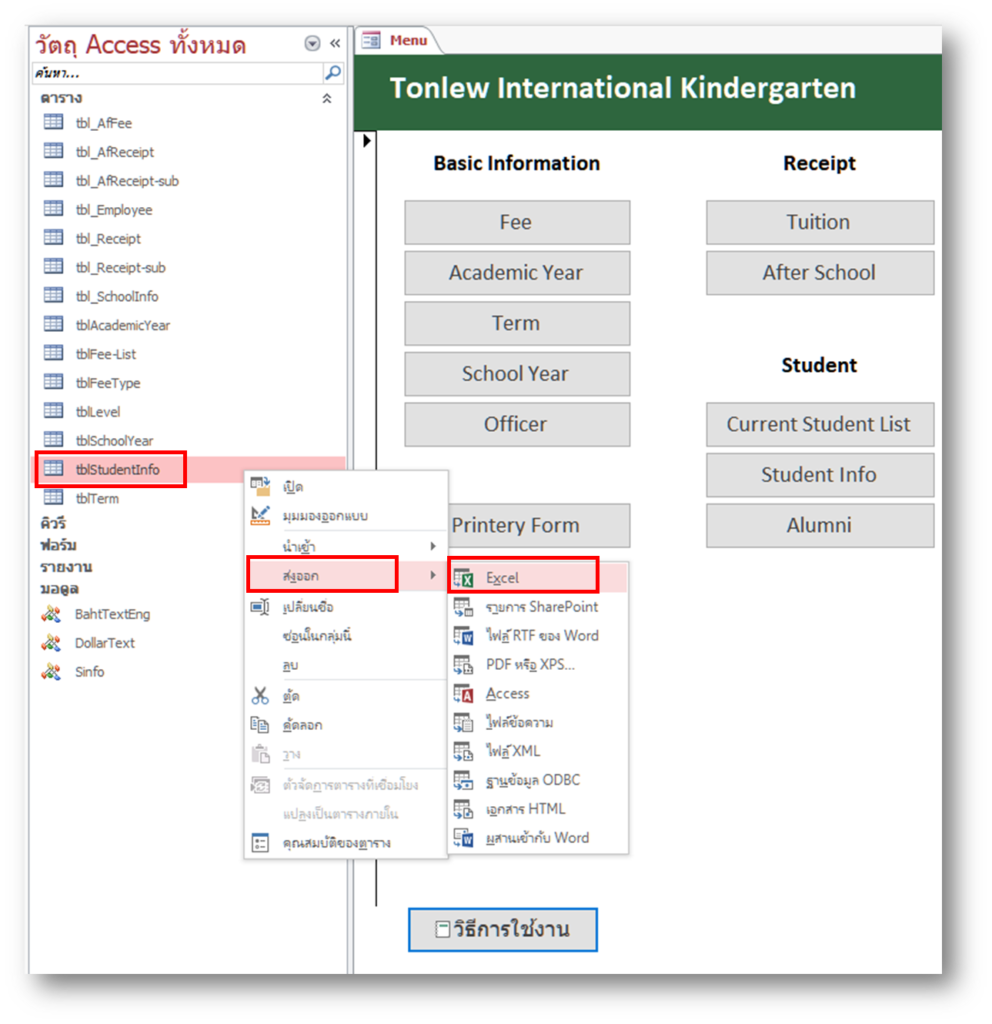Expand the import submenu arrow
This screenshot has height=1024, width=992.
[x=433, y=546]
